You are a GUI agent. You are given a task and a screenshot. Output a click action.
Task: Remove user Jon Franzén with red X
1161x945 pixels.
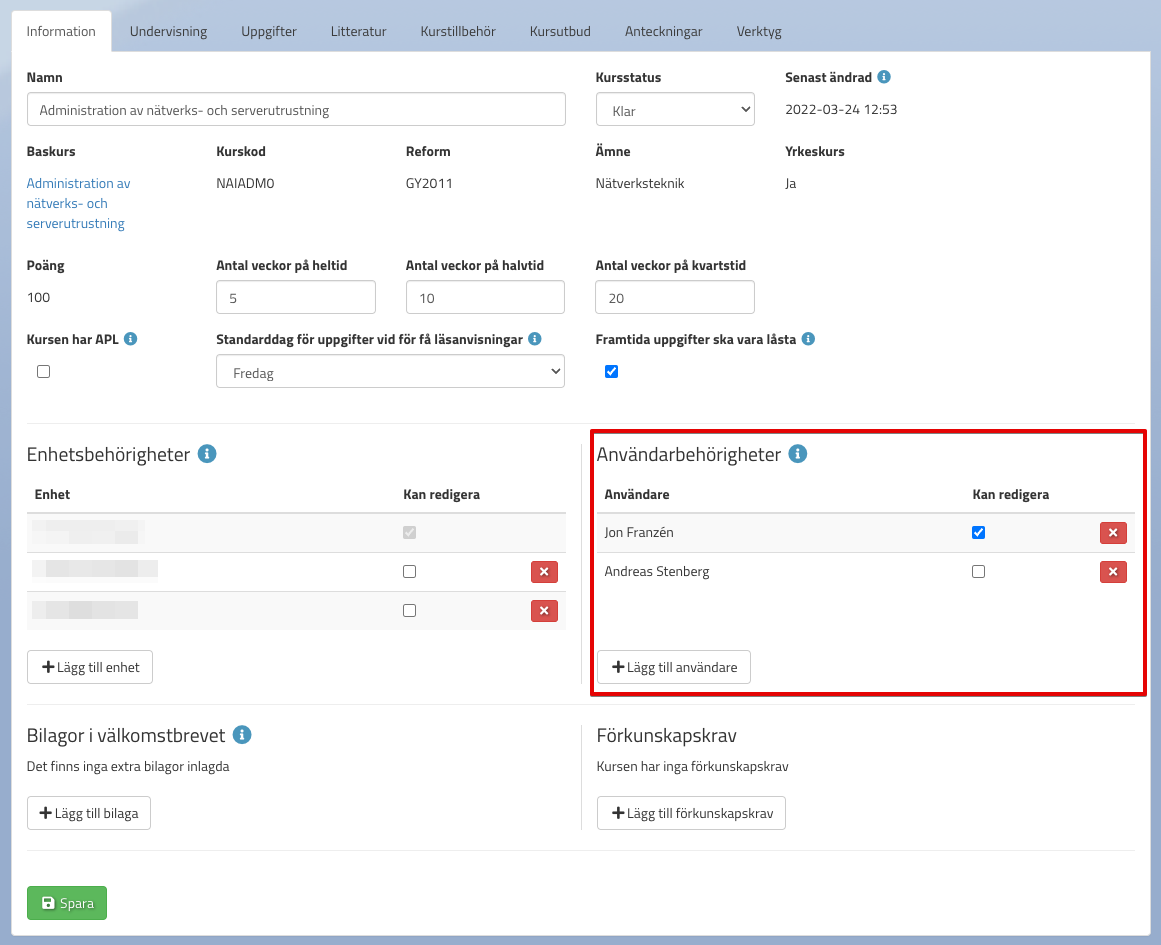coord(1113,533)
